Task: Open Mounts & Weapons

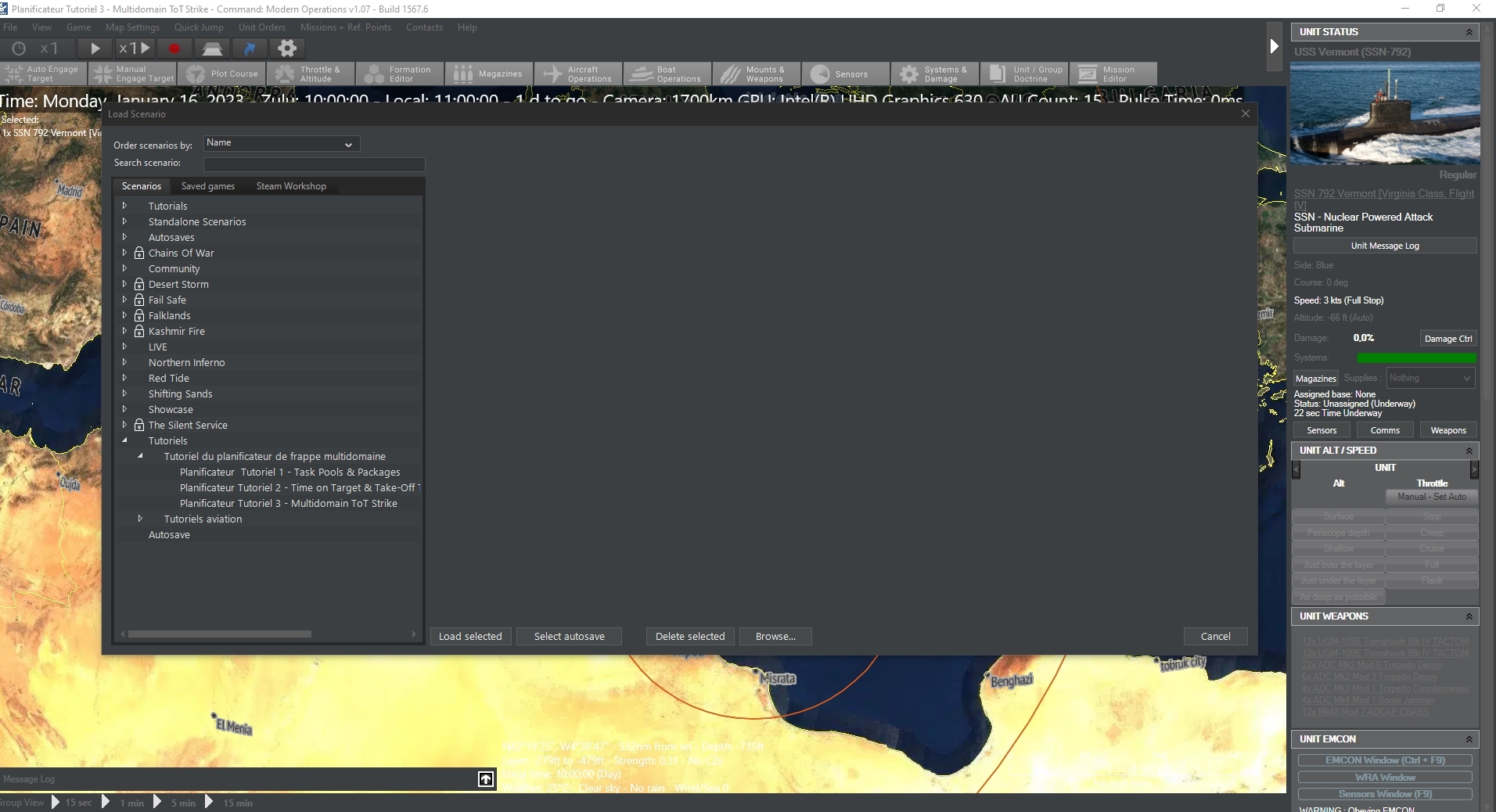Action: coord(757,74)
